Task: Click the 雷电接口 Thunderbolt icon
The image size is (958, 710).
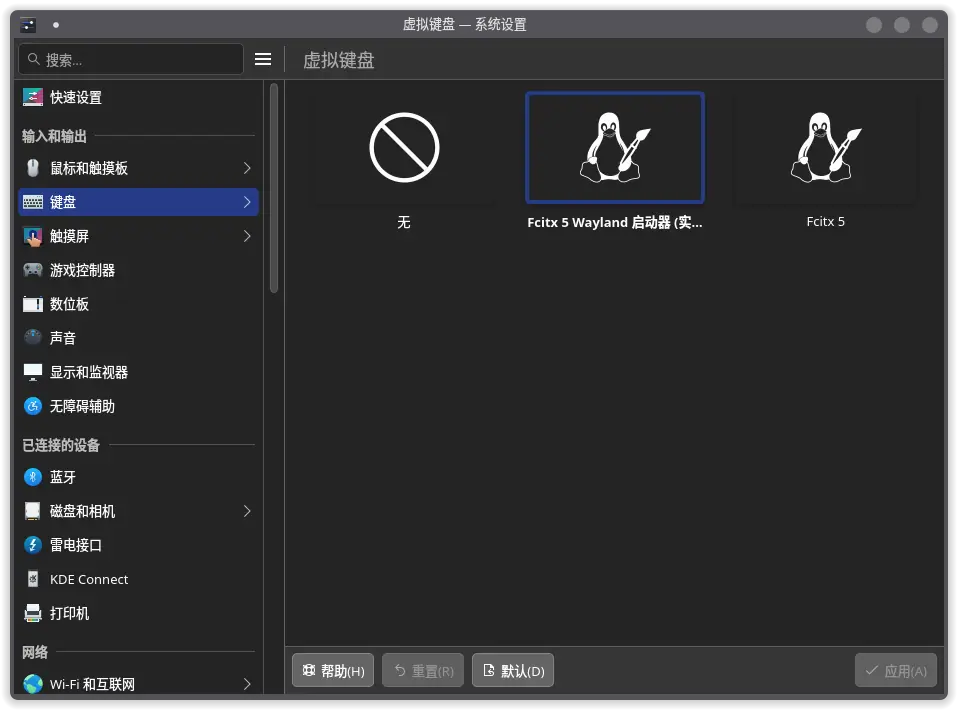Action: tap(33, 545)
